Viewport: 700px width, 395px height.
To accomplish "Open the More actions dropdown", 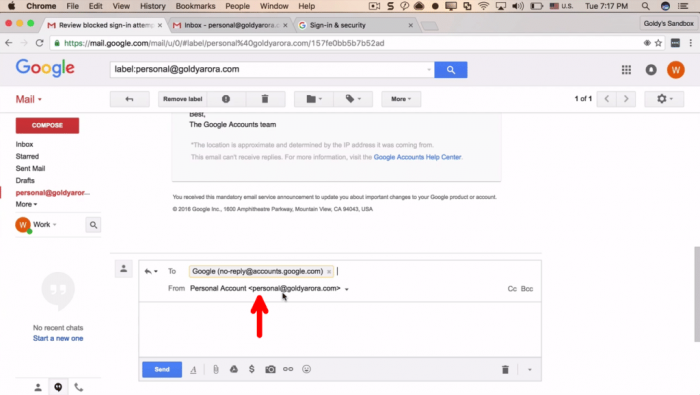I will 401,99.
